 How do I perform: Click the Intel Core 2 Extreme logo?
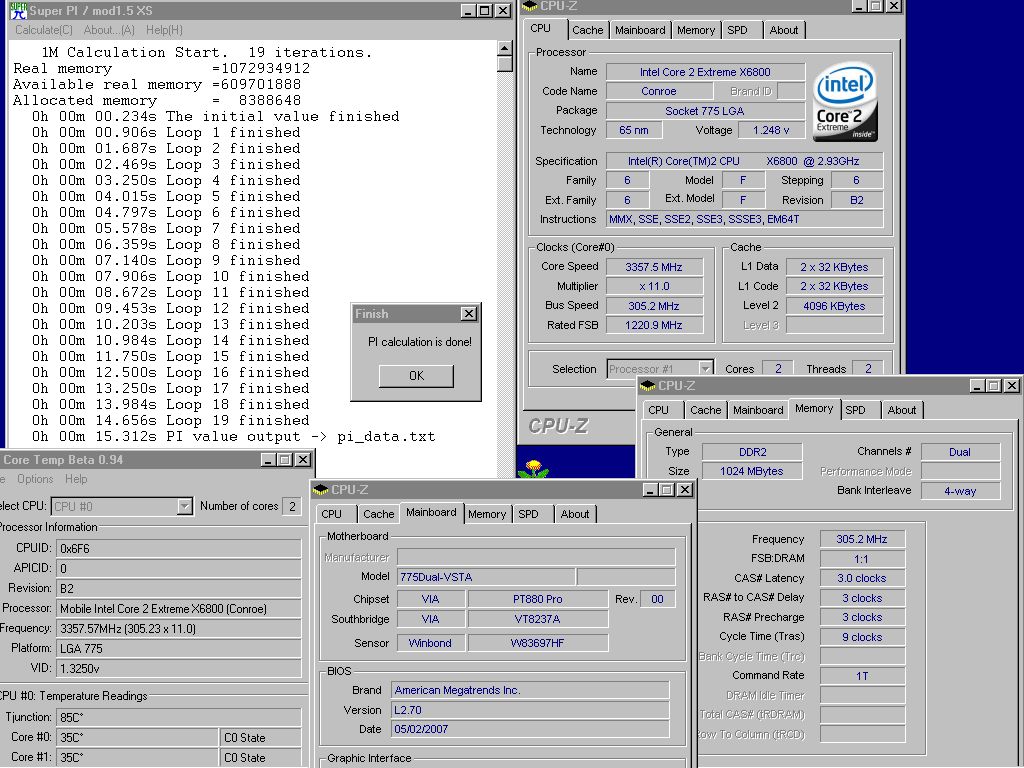845,101
